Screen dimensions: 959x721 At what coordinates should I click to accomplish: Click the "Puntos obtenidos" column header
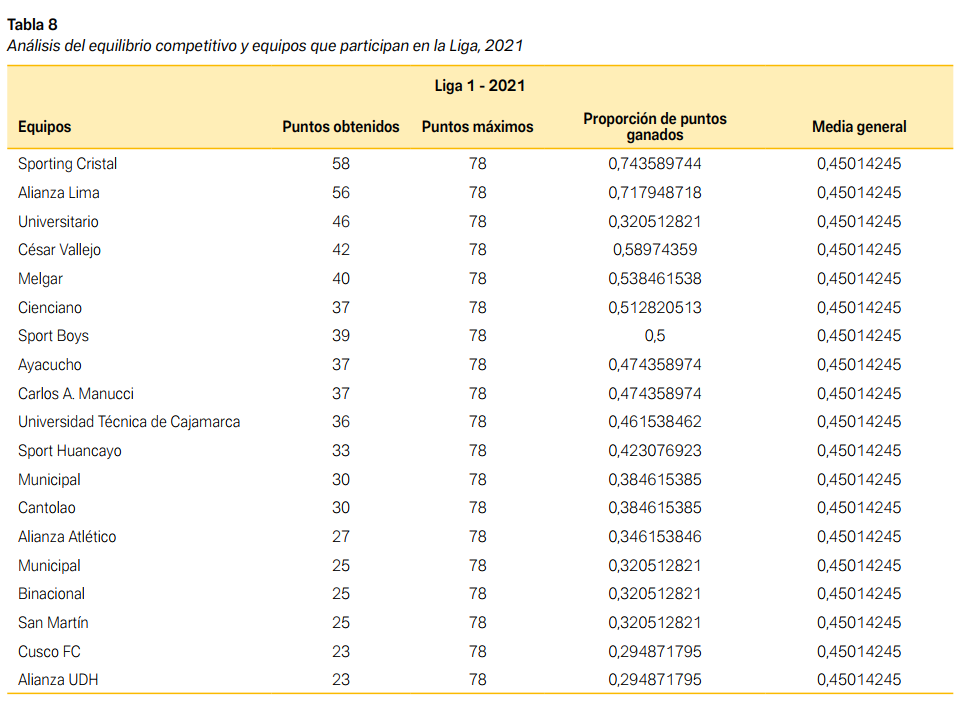(340, 127)
